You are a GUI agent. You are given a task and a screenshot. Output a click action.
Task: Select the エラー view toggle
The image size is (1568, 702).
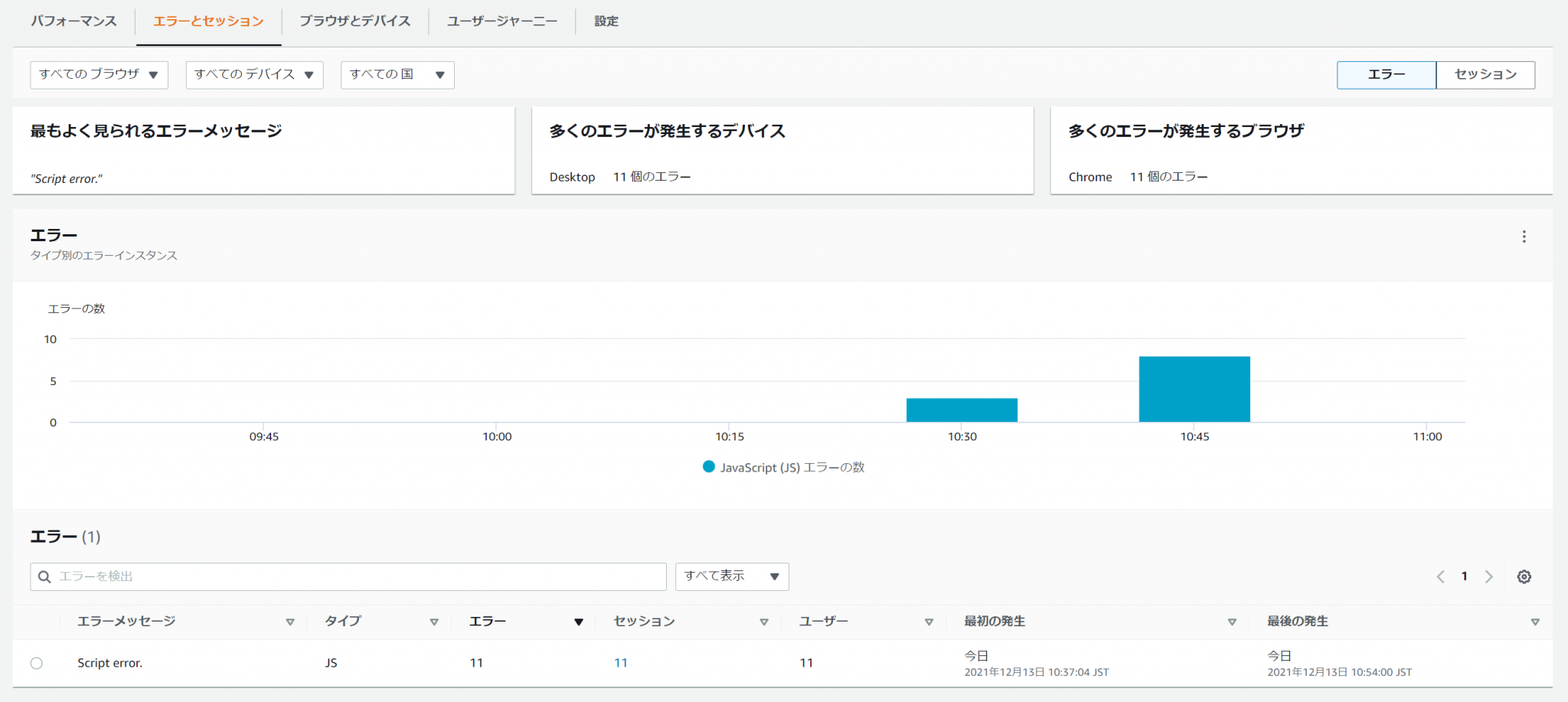(1386, 74)
